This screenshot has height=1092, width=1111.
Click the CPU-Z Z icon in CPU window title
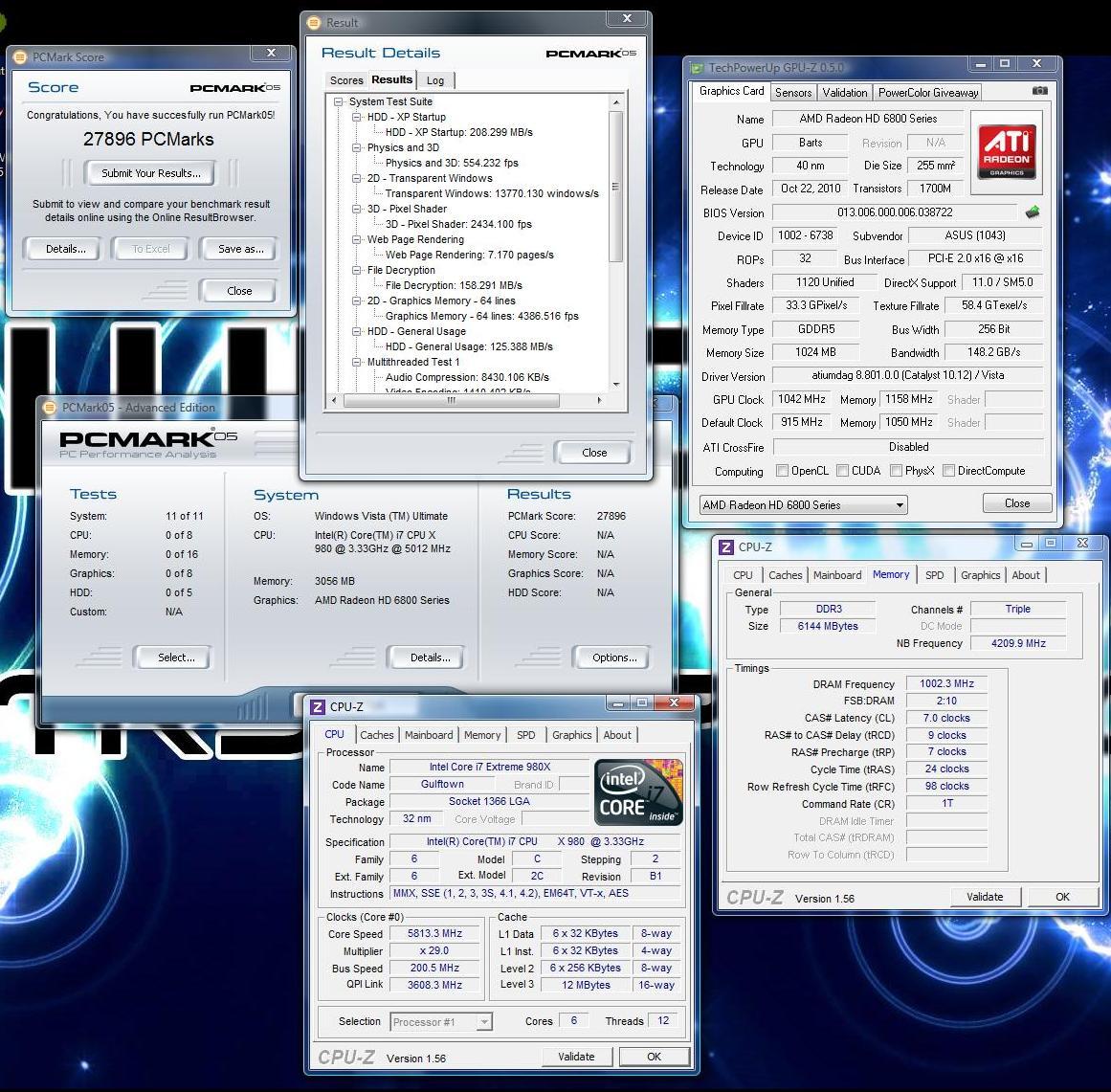[x=318, y=707]
